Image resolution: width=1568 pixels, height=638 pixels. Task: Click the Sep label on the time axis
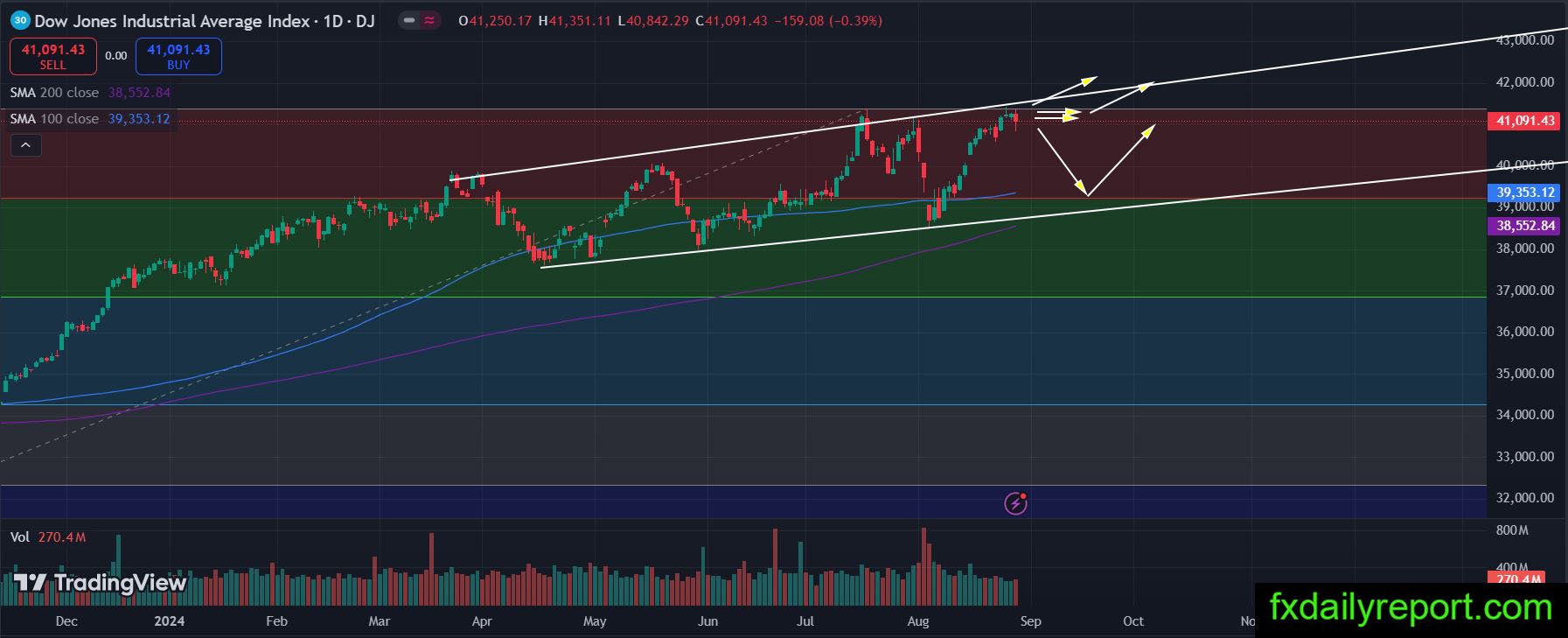pyautogui.click(x=1031, y=621)
